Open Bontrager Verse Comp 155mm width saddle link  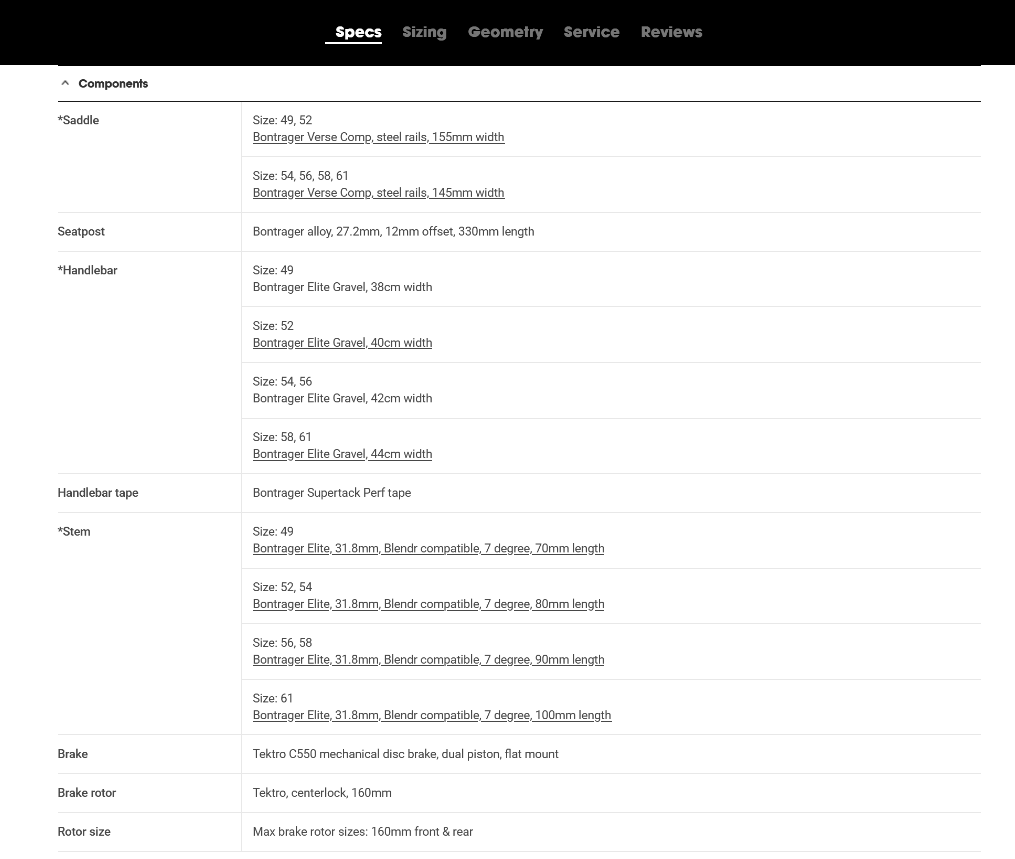tap(378, 137)
